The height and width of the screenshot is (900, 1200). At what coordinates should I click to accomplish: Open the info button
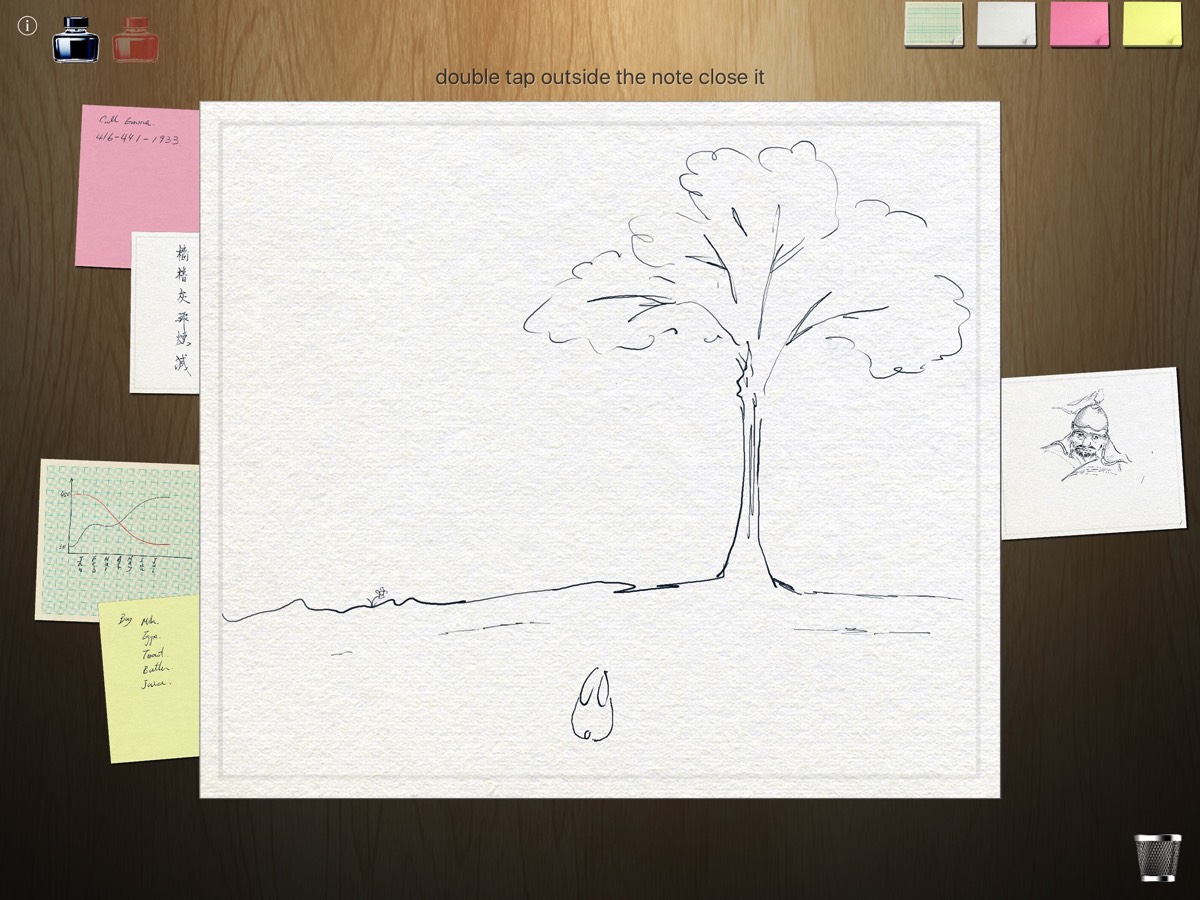point(28,26)
